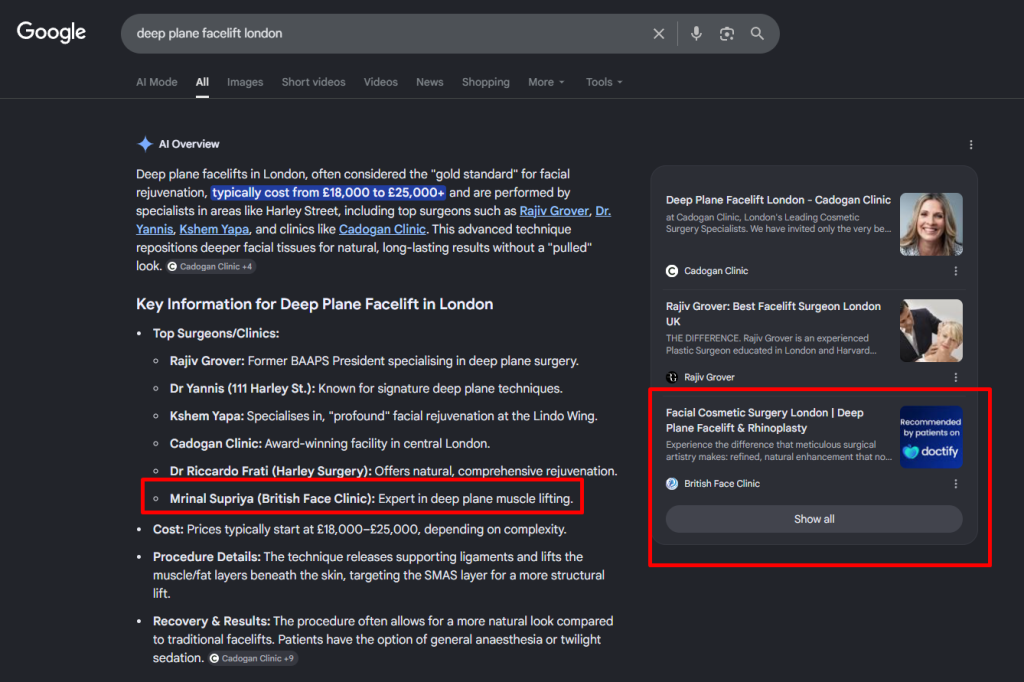Viewport: 1024px width, 682px height.
Task: Click the Rajiv Grover card thumbnail image
Action: tap(931, 331)
